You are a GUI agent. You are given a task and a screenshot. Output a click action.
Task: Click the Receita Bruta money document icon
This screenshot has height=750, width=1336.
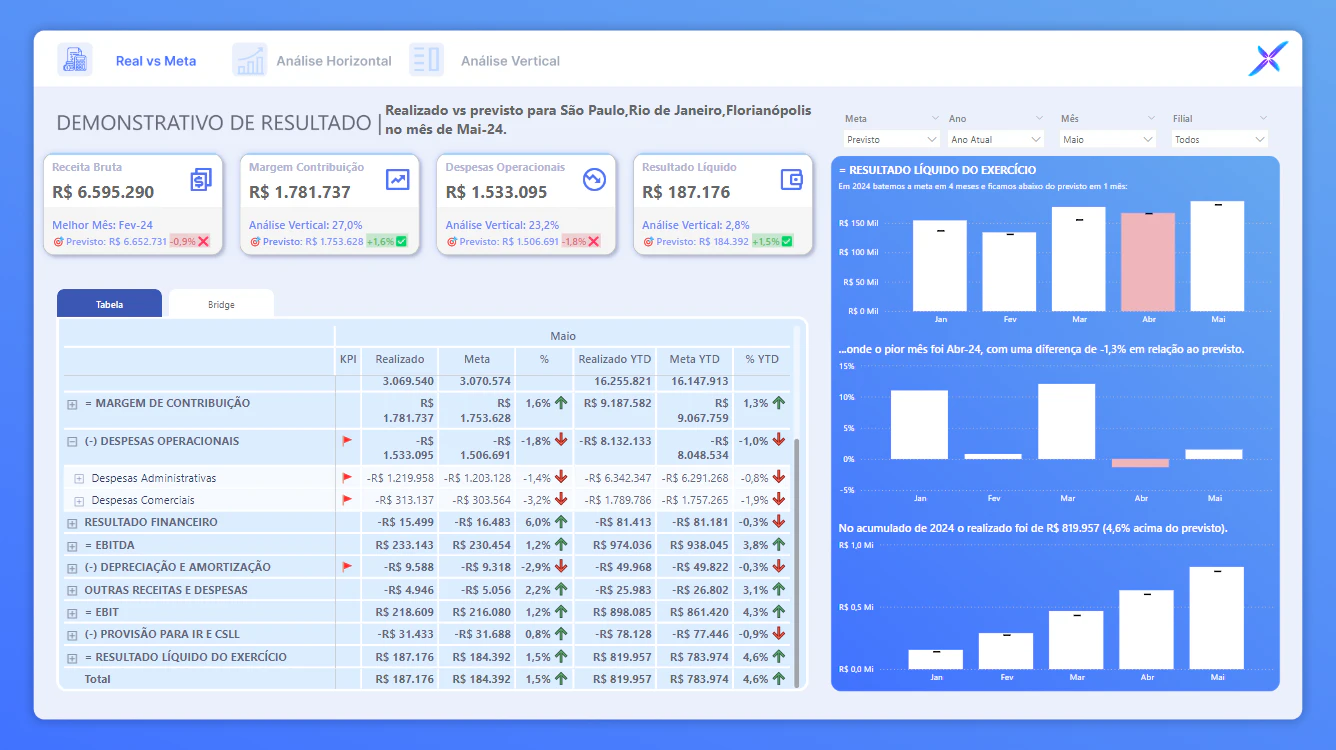(x=201, y=180)
